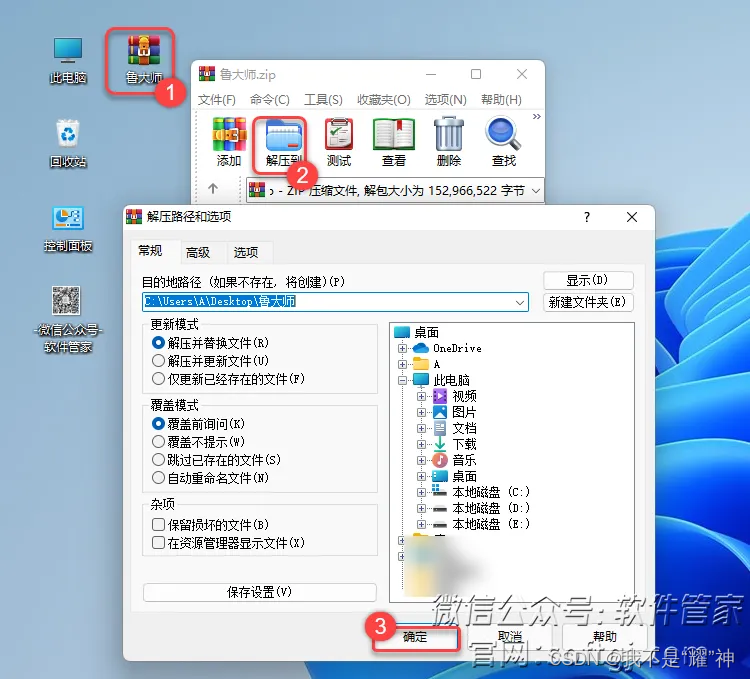Screen dimensions: 750x679
Task: Collapse the 此电脑 tree node
Action: pyautogui.click(x=402, y=380)
